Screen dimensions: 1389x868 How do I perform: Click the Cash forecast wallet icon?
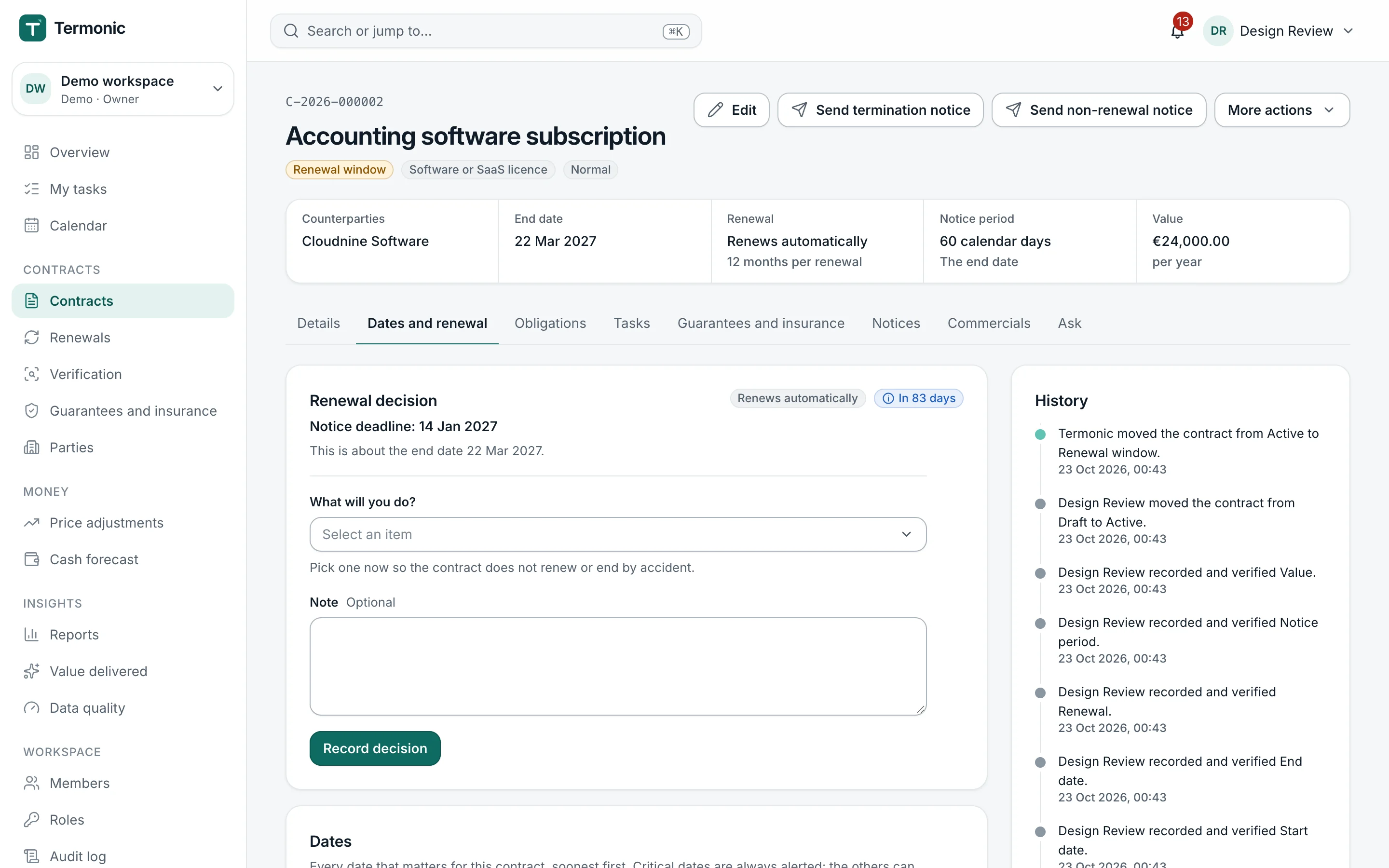pos(31,560)
